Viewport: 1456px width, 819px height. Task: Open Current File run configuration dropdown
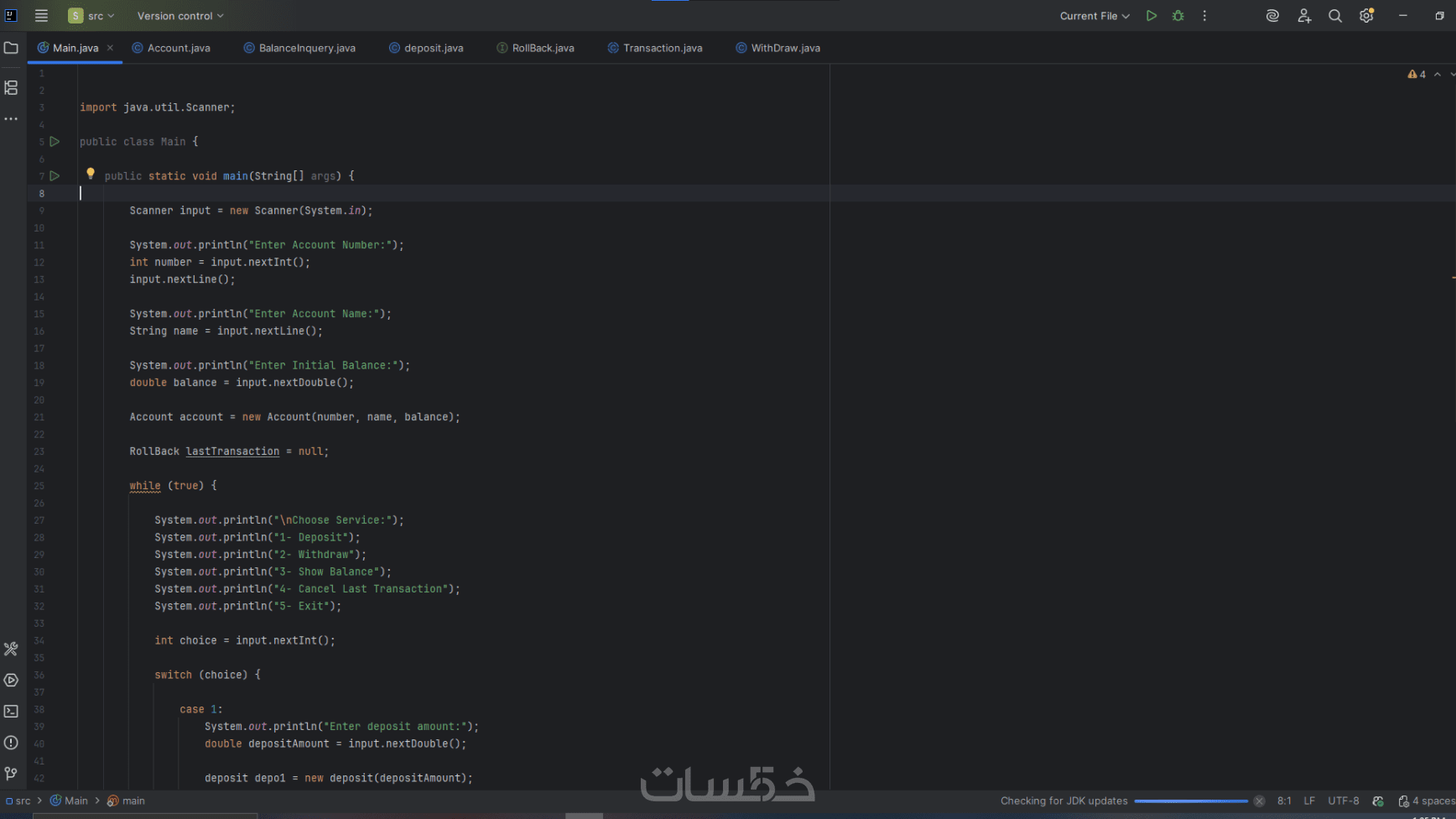tap(1095, 16)
